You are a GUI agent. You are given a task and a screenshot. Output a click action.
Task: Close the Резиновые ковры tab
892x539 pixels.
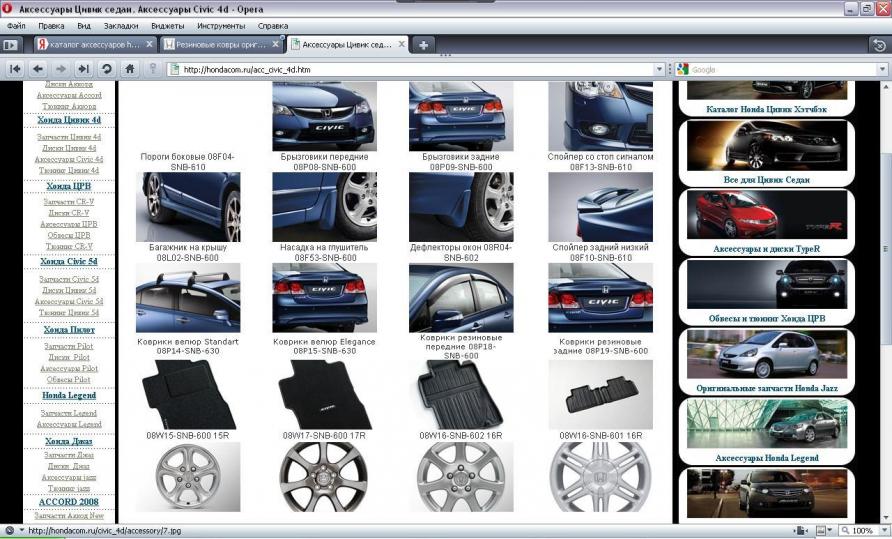click(x=275, y=44)
